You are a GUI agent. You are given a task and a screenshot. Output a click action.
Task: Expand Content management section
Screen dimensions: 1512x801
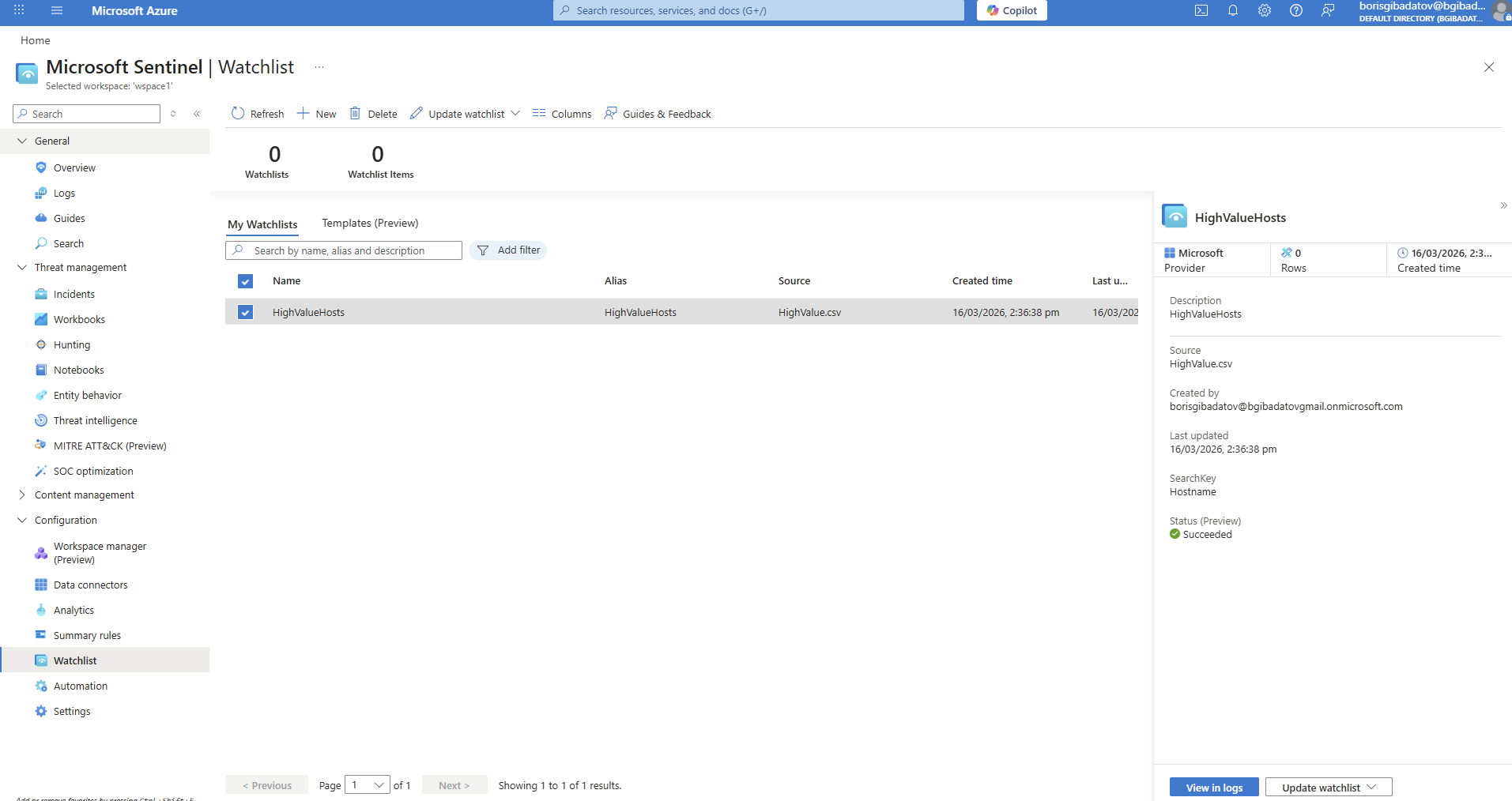[22, 495]
